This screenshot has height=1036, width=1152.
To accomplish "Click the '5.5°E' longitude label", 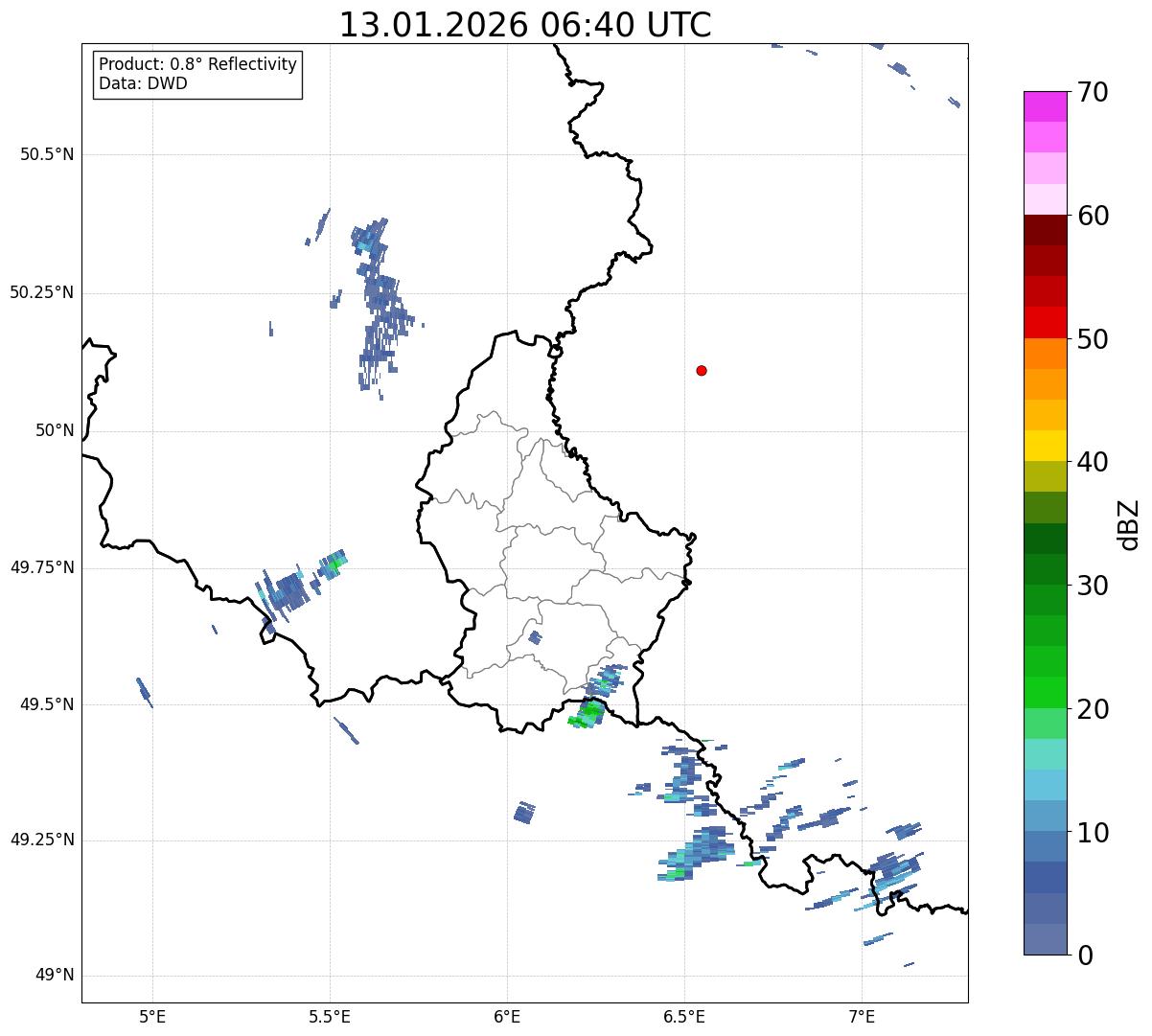I will (x=330, y=1016).
